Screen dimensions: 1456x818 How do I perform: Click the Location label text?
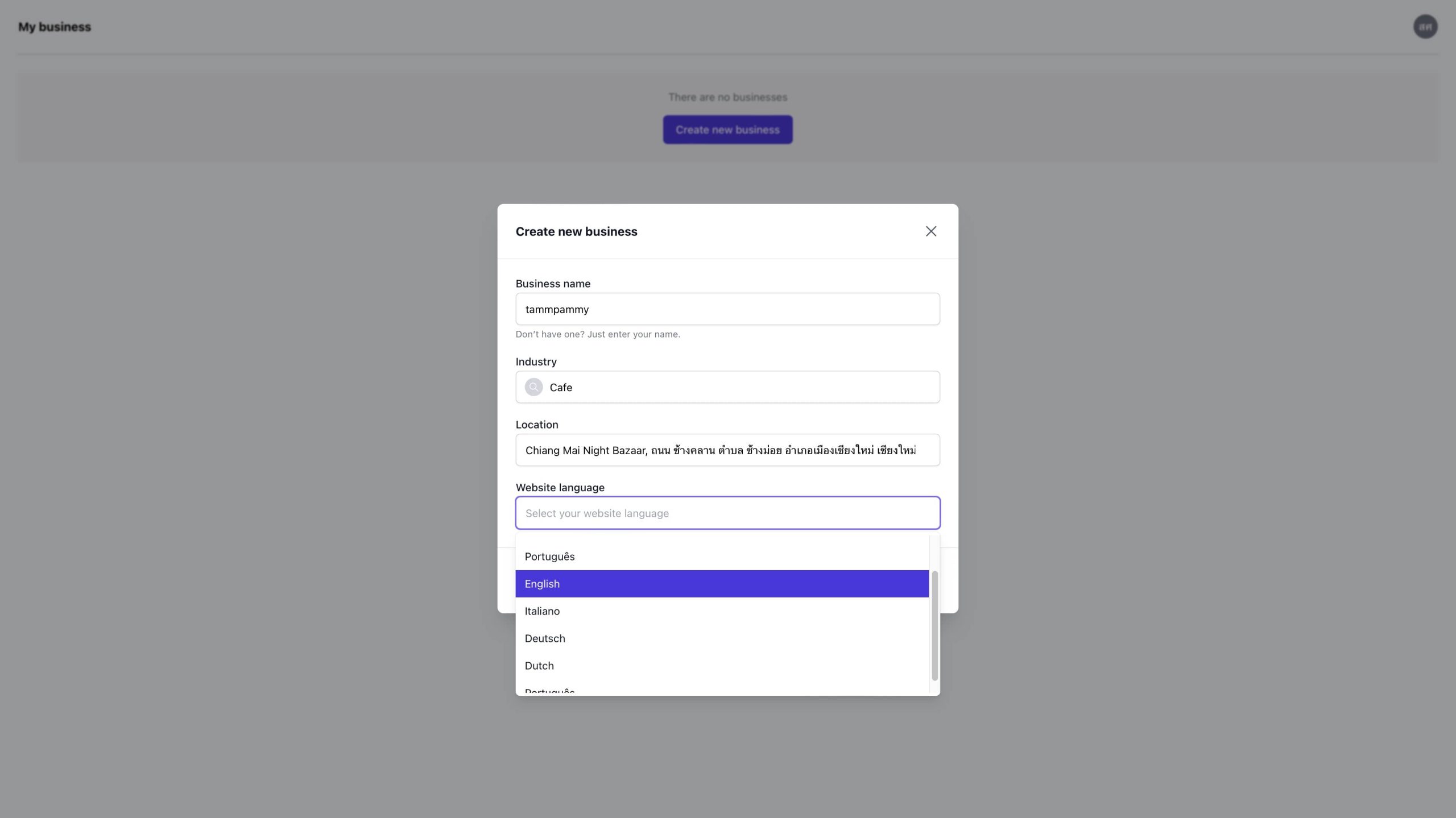[x=537, y=425]
